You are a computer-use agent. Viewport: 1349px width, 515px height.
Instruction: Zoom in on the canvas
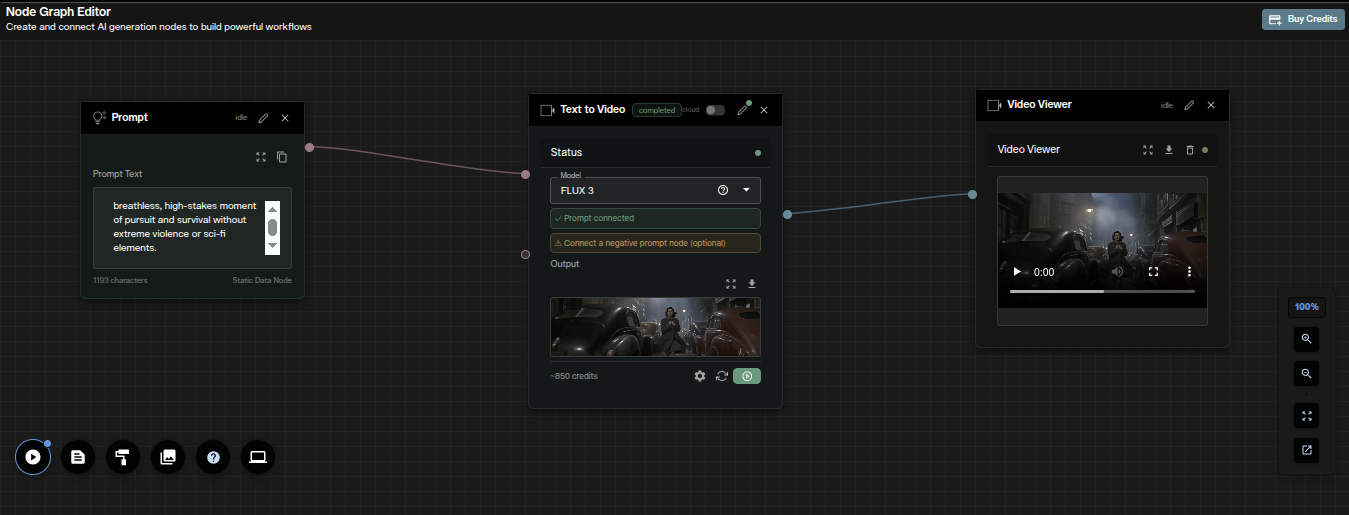tap(1306, 339)
